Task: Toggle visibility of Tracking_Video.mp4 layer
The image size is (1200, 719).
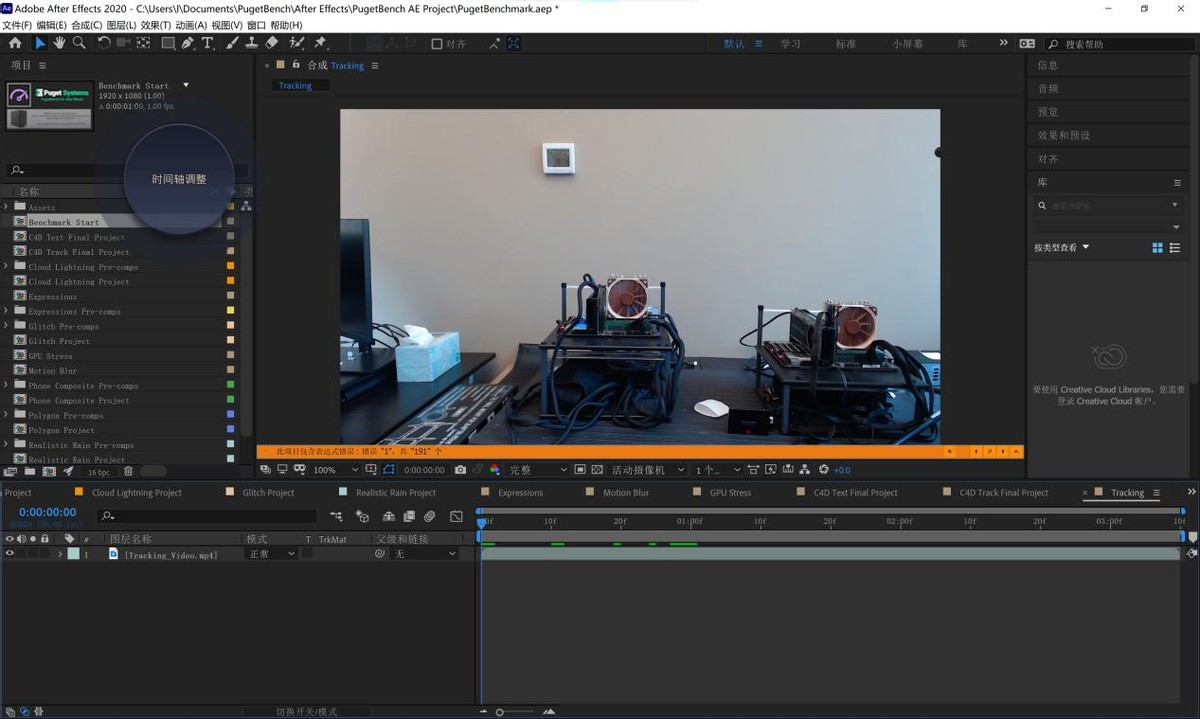Action: 10,554
